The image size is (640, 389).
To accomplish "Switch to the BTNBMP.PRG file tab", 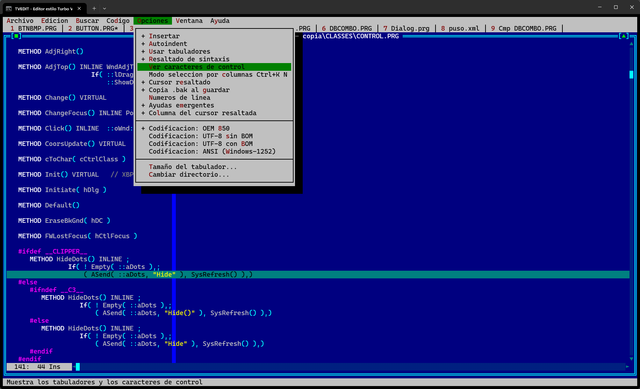I will click(33, 29).
